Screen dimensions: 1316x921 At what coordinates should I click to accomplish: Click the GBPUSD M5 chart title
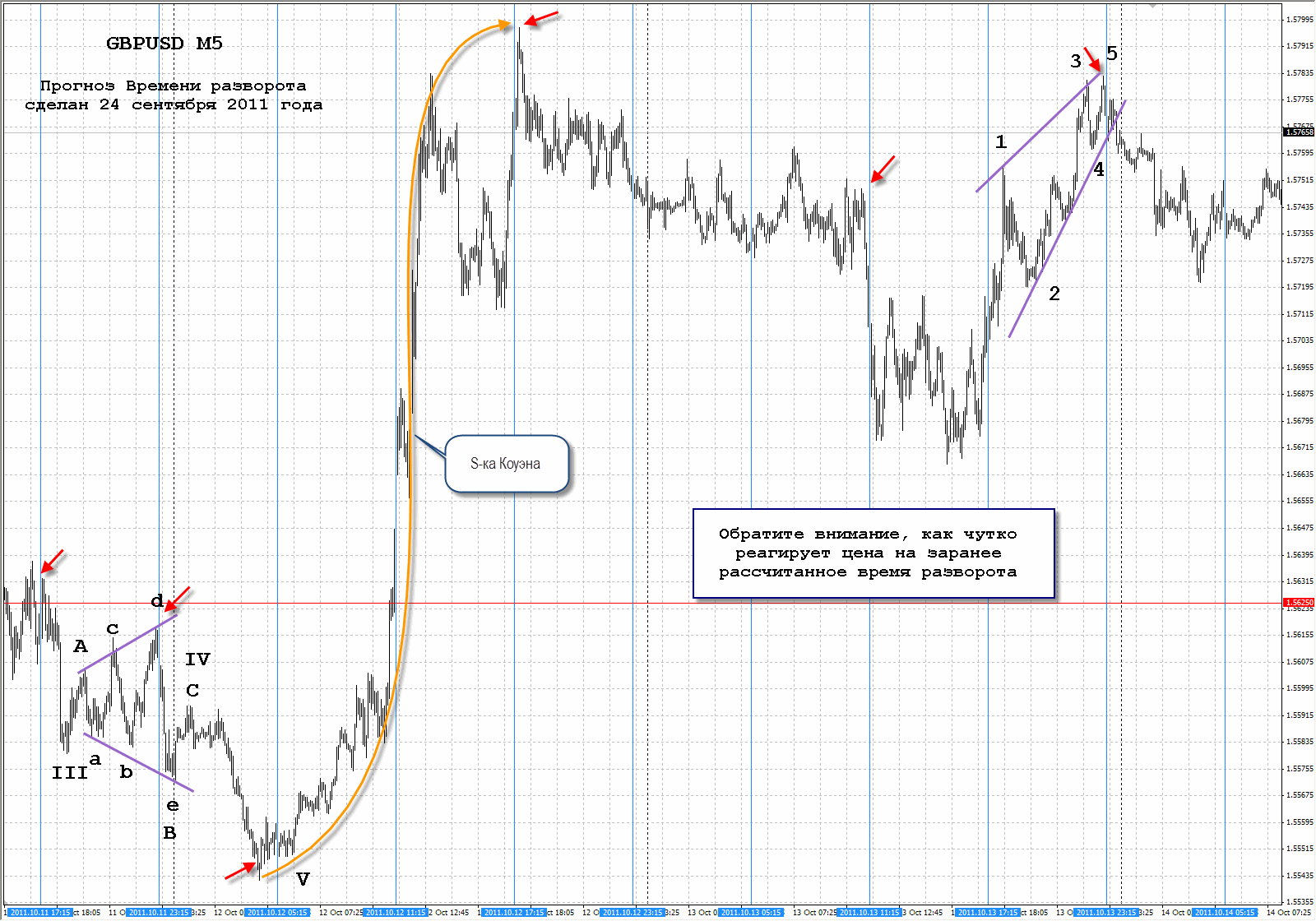pyautogui.click(x=164, y=44)
